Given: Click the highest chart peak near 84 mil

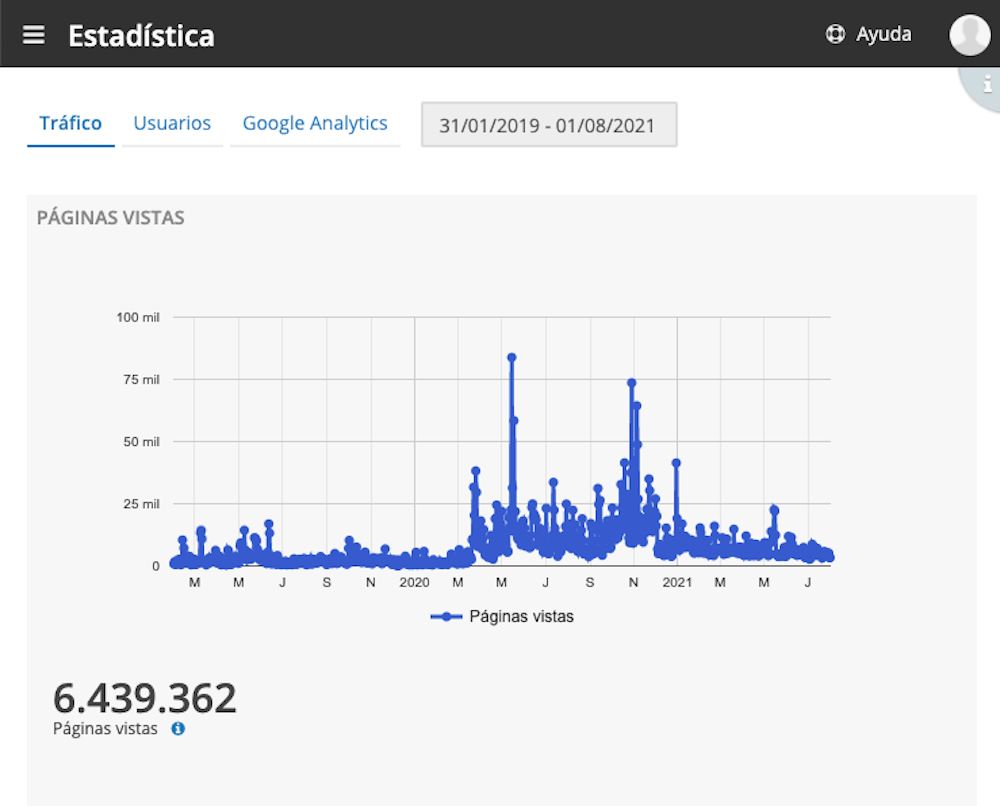Looking at the screenshot, I should click(x=511, y=357).
